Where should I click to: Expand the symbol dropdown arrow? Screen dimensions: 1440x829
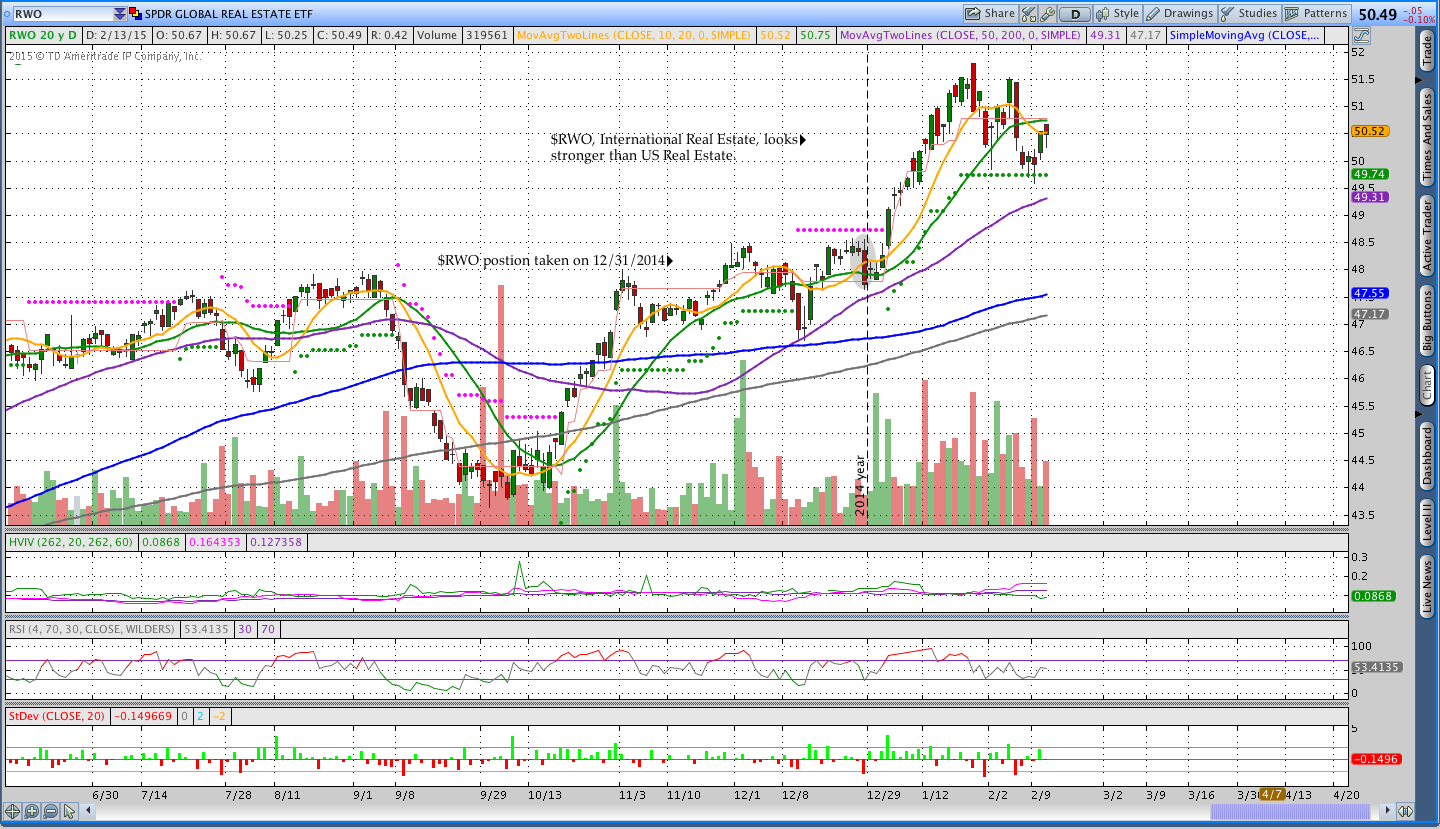coord(120,14)
